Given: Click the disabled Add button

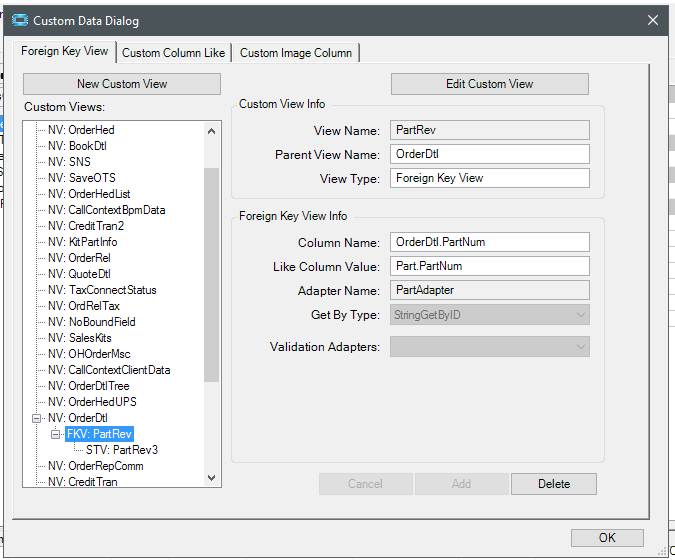Looking at the screenshot, I should coord(461,484).
